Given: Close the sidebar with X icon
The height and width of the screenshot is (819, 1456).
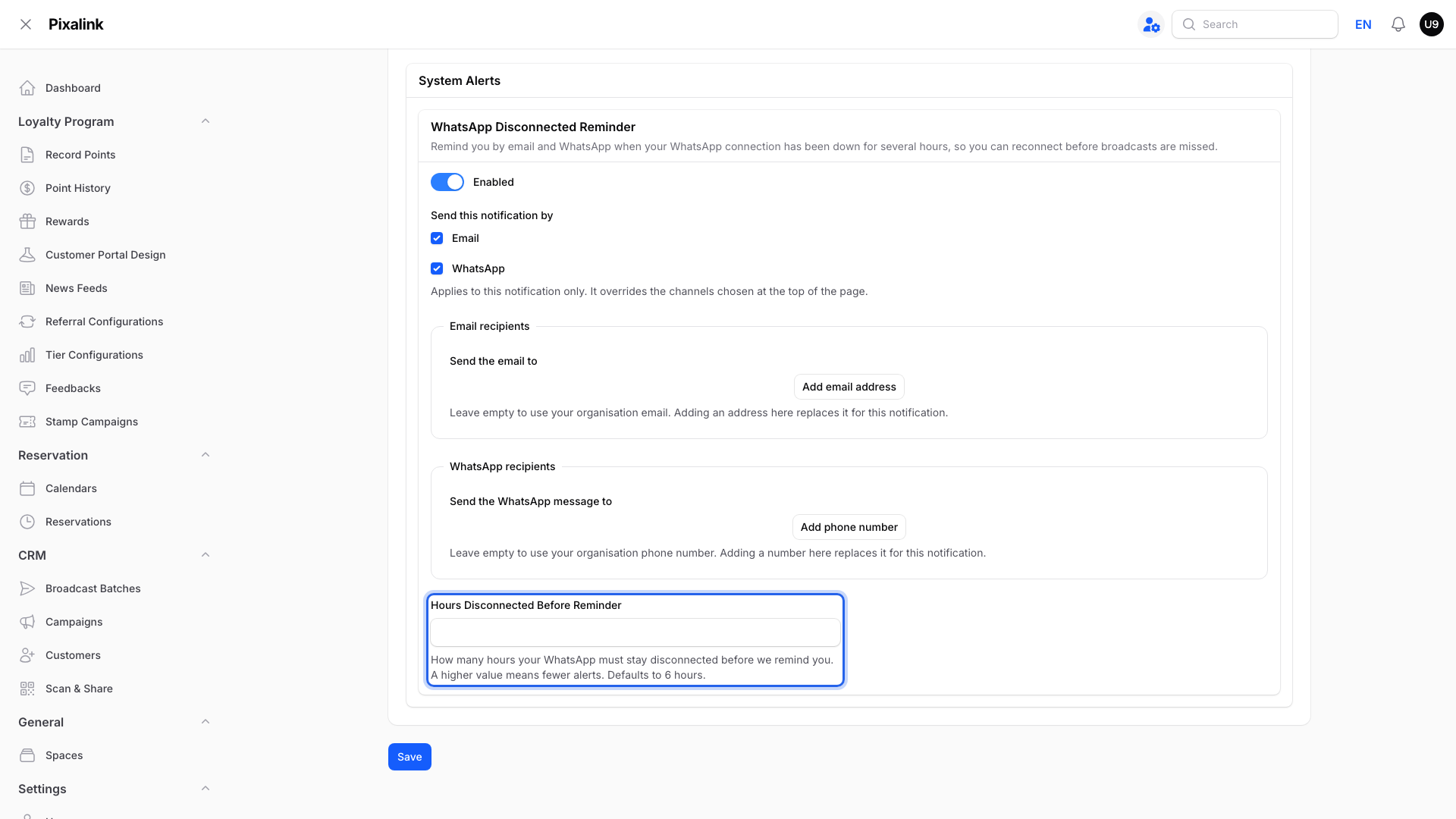Looking at the screenshot, I should 26,24.
